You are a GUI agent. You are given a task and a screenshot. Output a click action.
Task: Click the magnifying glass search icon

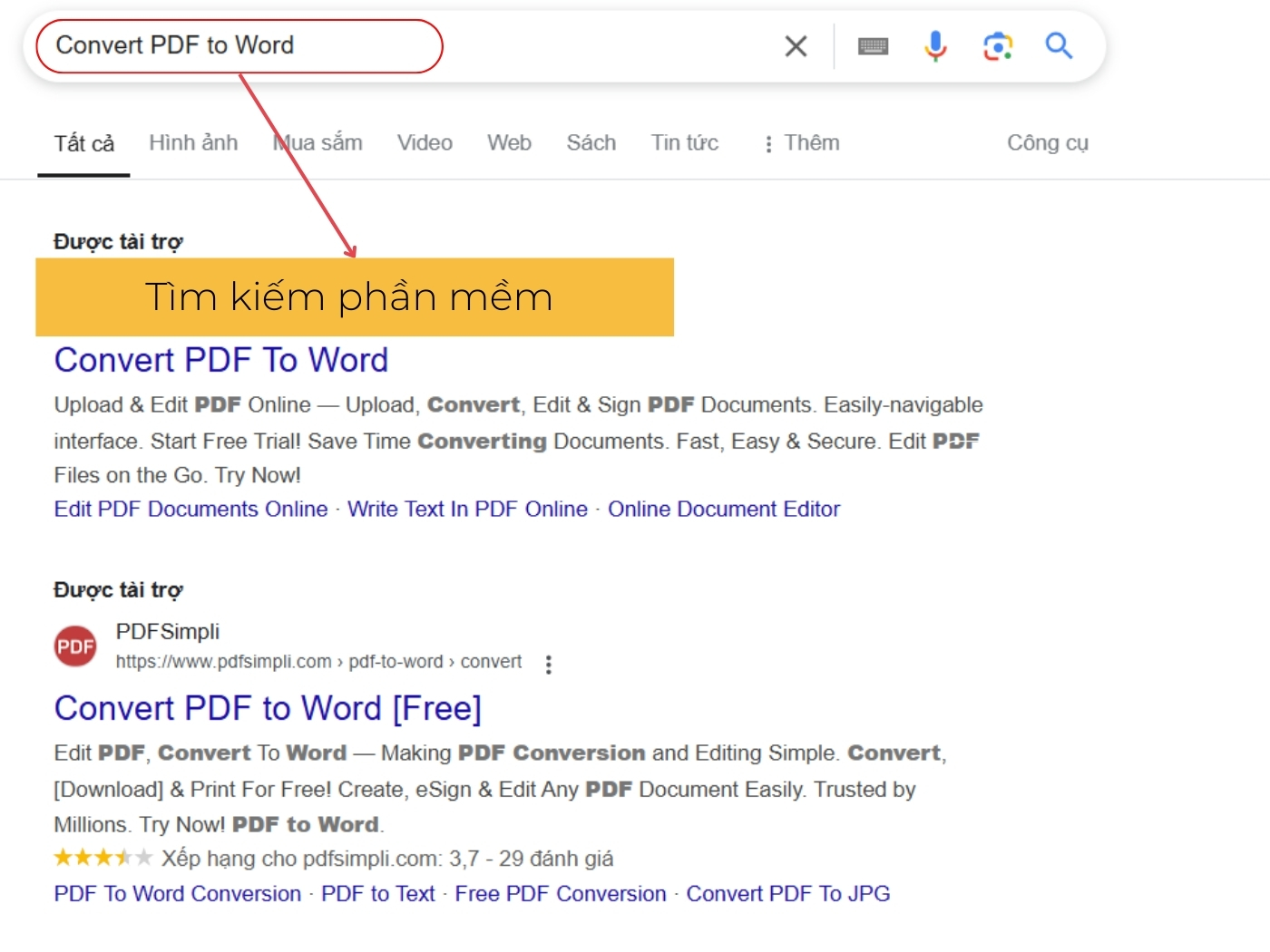[1059, 45]
